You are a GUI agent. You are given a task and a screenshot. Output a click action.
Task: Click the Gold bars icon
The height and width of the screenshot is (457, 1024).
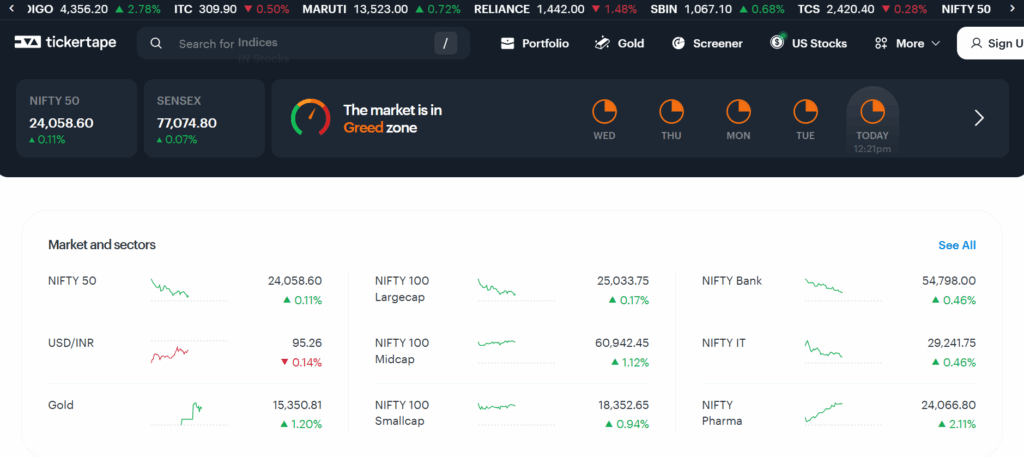pos(602,43)
